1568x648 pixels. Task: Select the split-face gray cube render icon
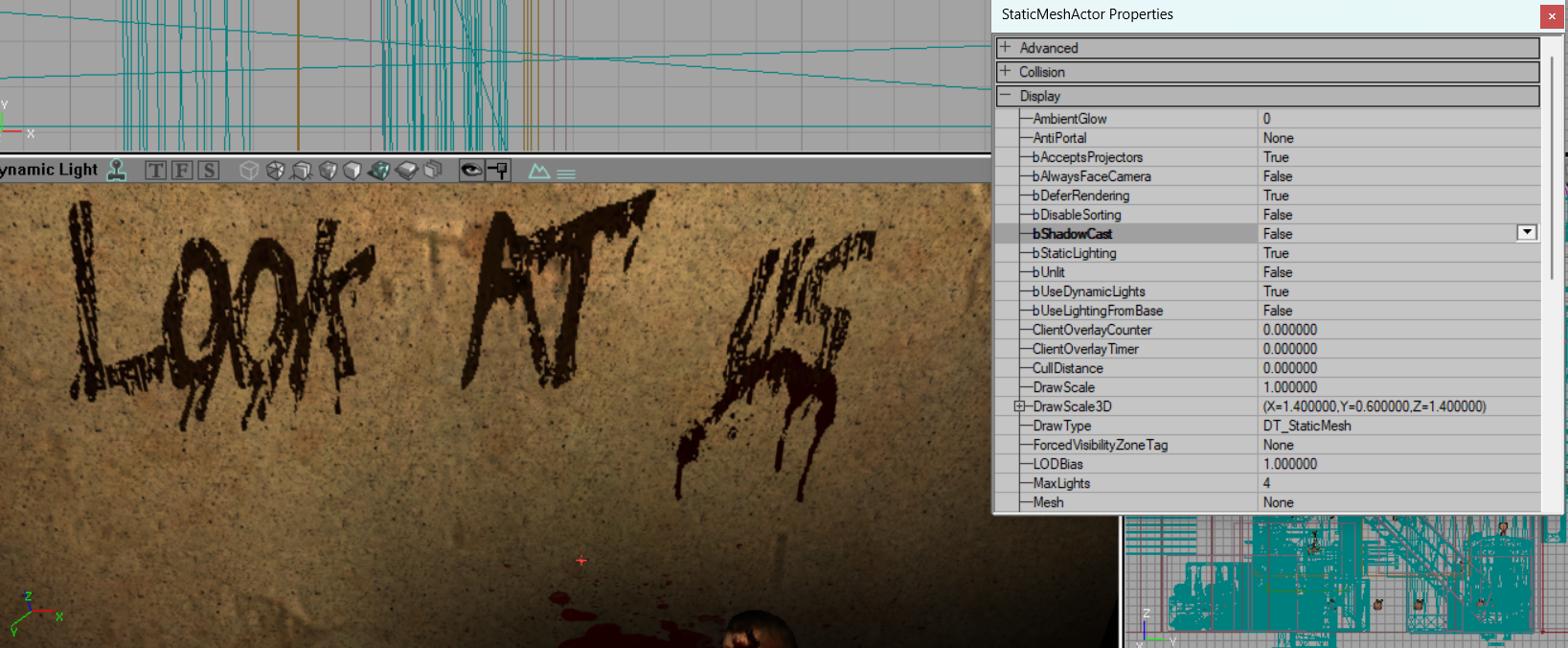(x=328, y=171)
